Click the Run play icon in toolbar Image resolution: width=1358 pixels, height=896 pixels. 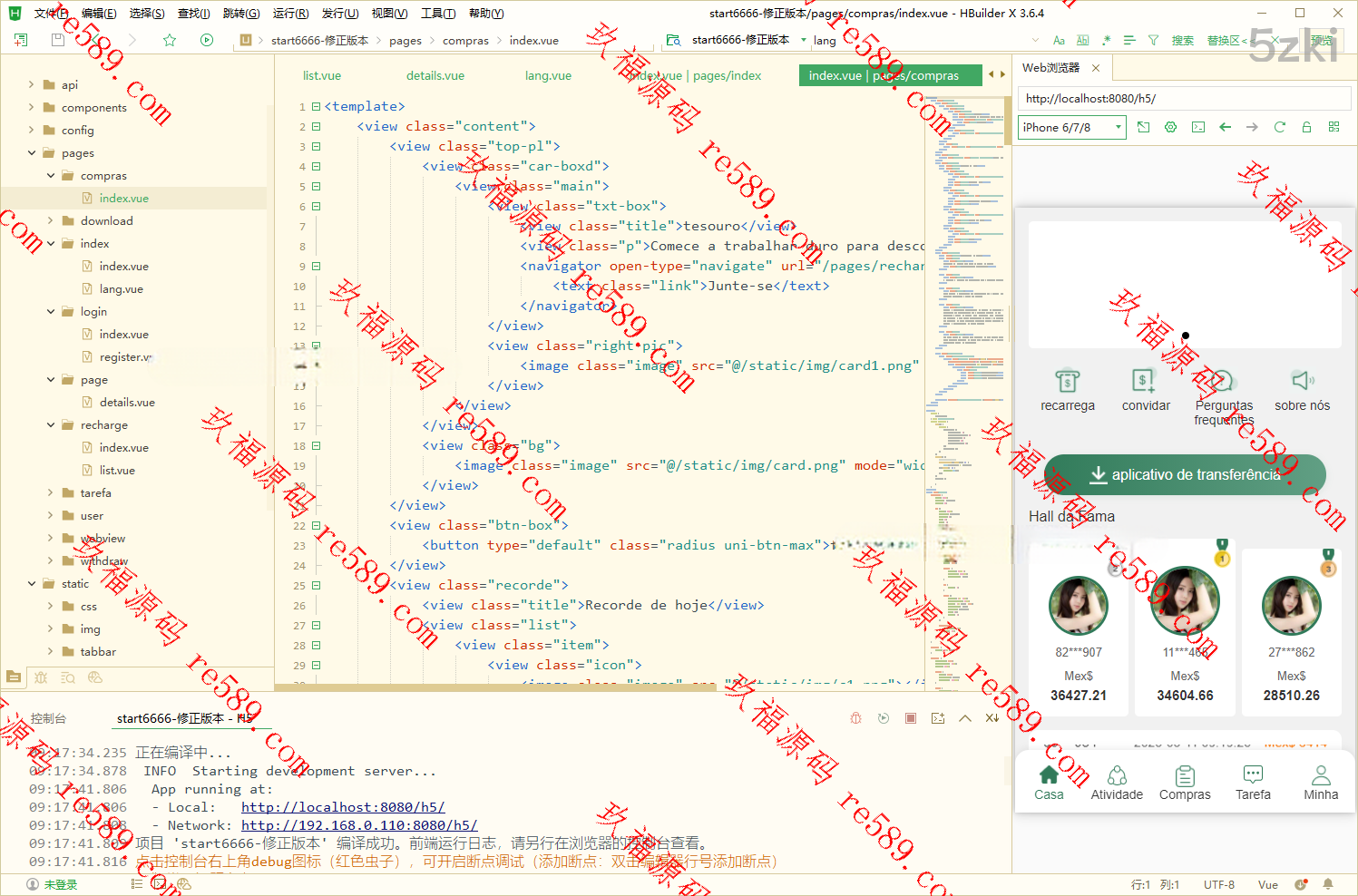(x=207, y=40)
